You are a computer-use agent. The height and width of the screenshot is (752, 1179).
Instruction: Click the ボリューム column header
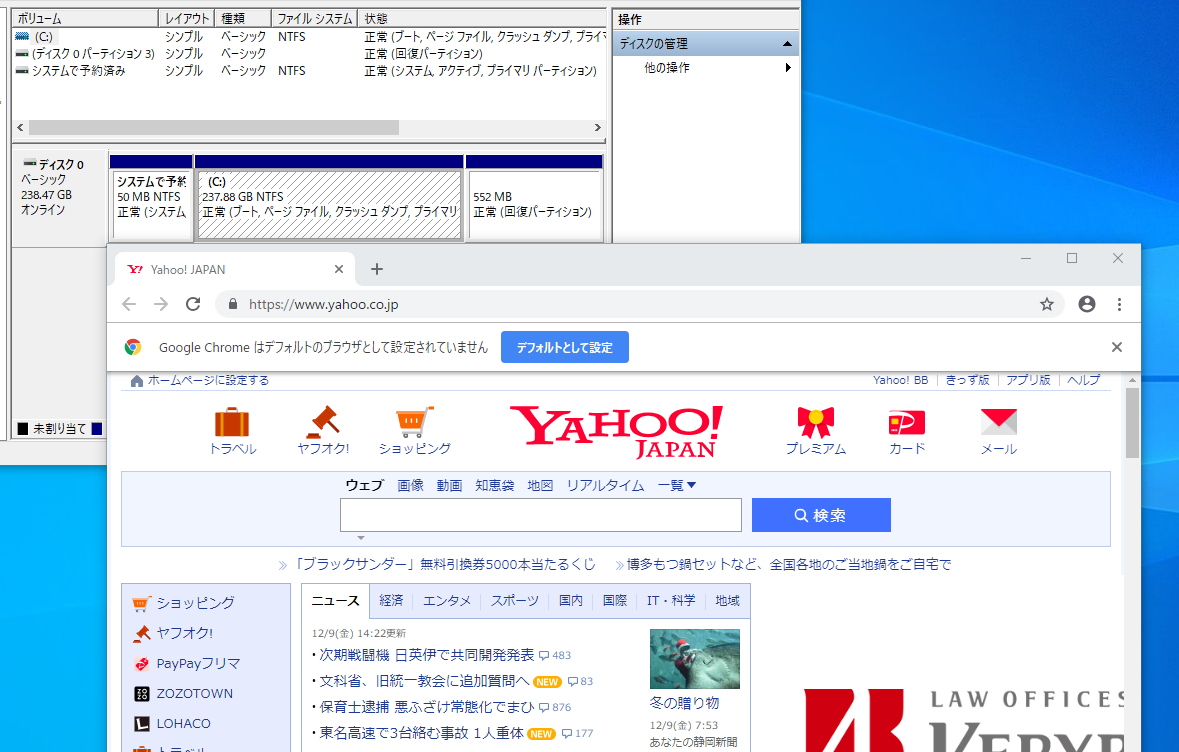85,18
